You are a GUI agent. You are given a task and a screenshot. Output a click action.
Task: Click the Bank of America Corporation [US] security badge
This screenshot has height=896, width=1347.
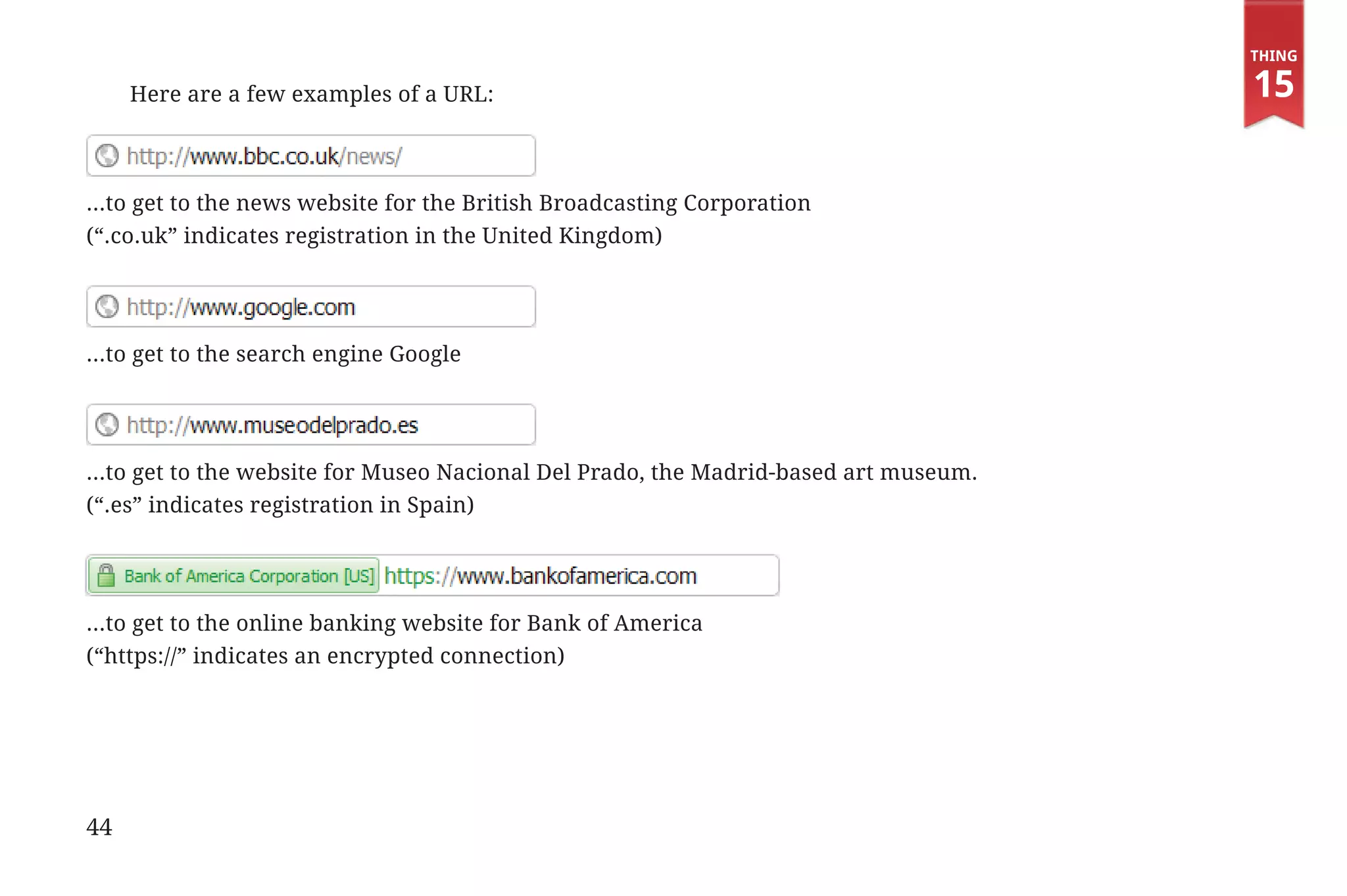233,576
